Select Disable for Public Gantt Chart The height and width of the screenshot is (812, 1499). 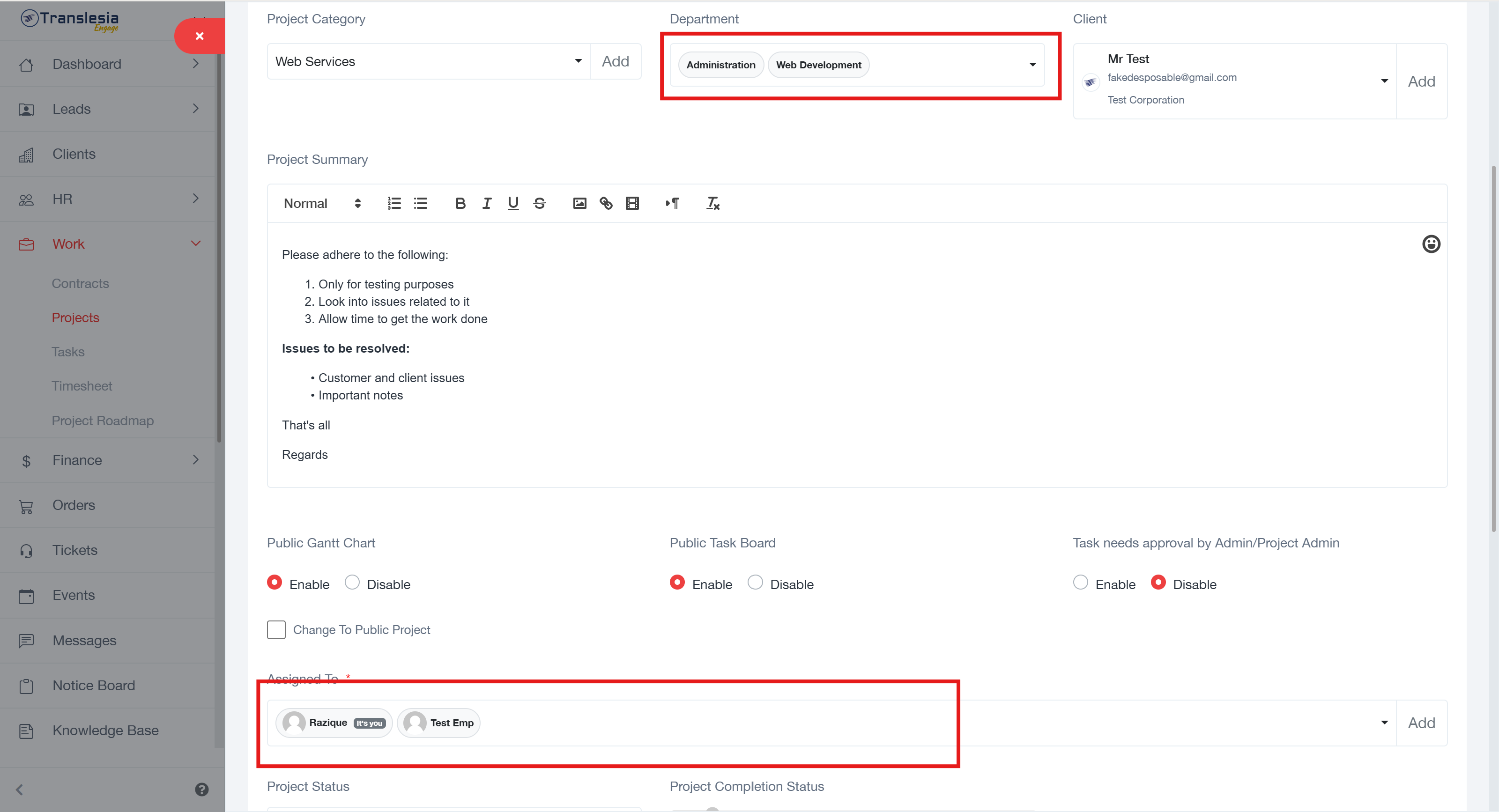tap(352, 583)
